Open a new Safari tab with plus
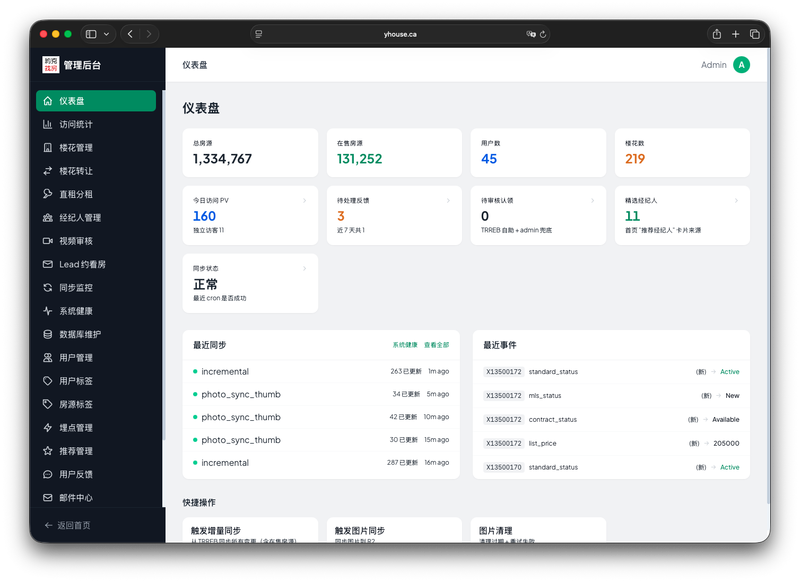 tap(736, 34)
